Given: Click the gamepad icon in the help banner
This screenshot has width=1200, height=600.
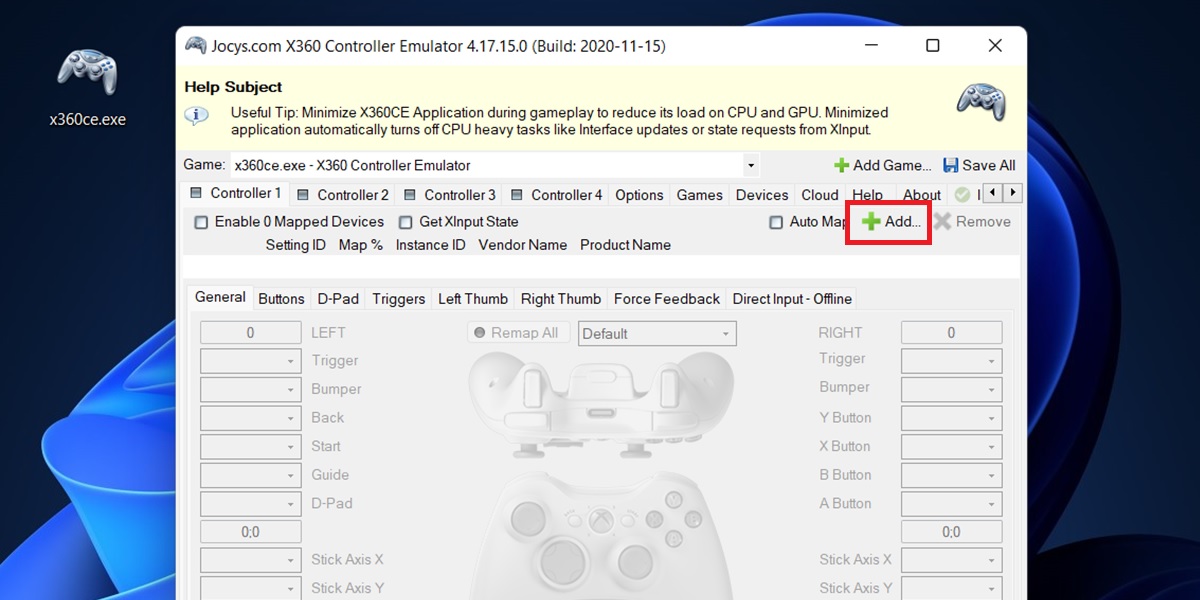Looking at the screenshot, I should point(980,102).
